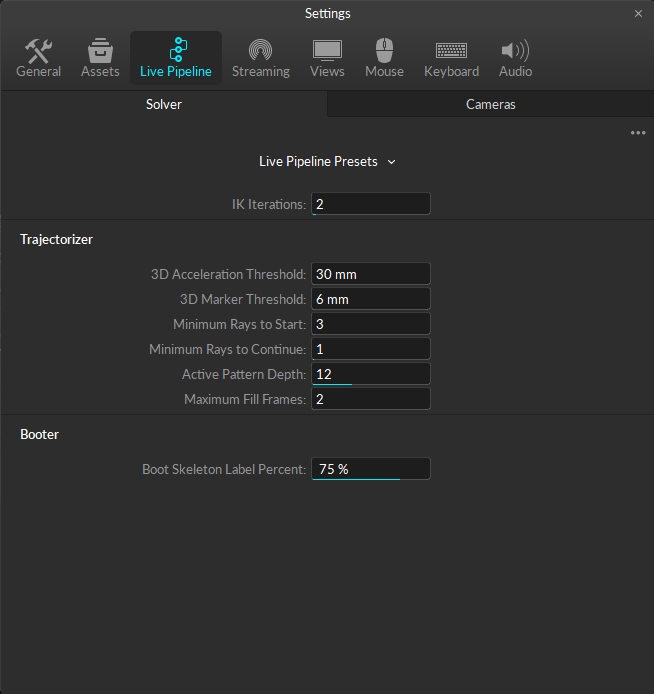Switch to the Cameras tab

coord(491,104)
